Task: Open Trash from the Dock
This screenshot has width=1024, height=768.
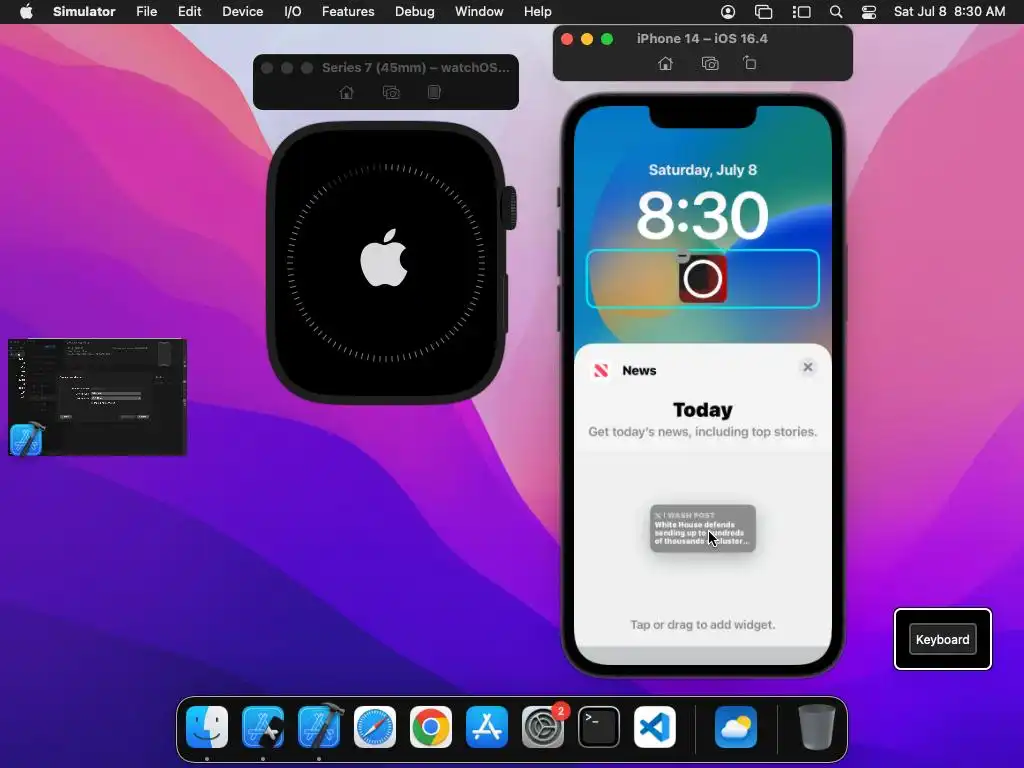Action: click(816, 727)
